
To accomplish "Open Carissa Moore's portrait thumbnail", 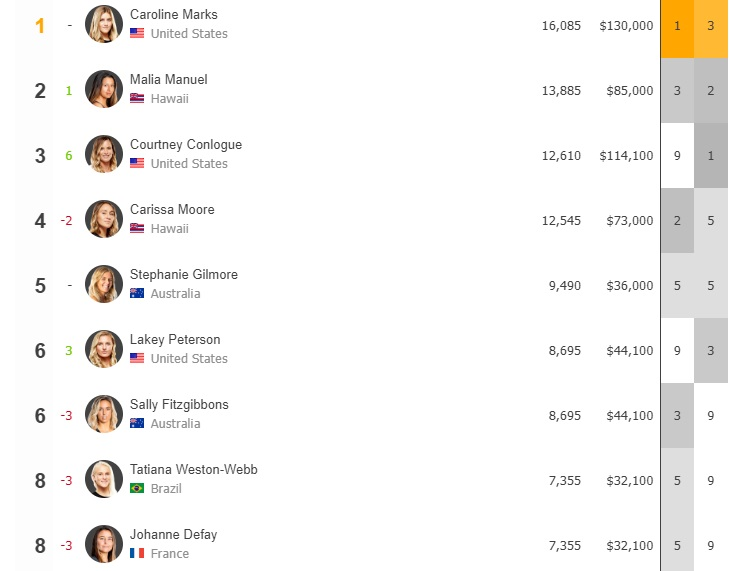I will coord(104,219).
